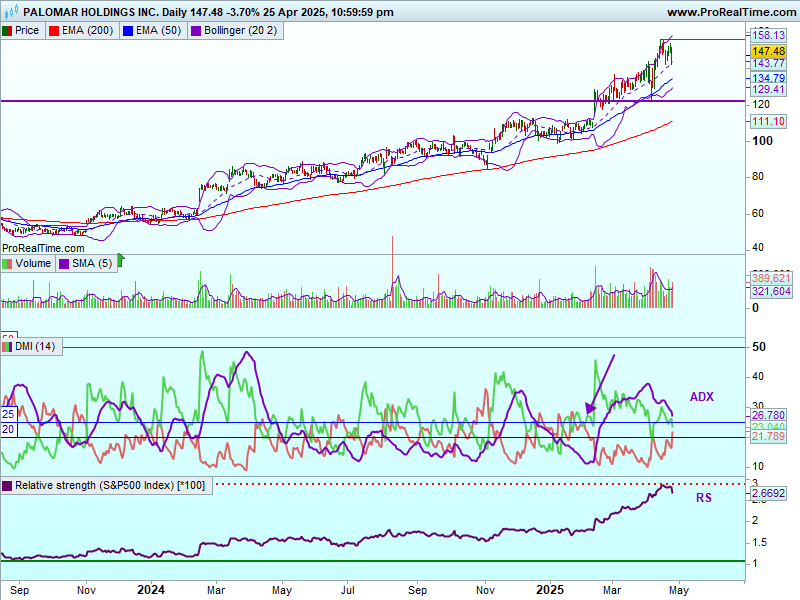Click the 2025 marker on the time axis
Screen dimensions: 800x600
(x=550, y=591)
